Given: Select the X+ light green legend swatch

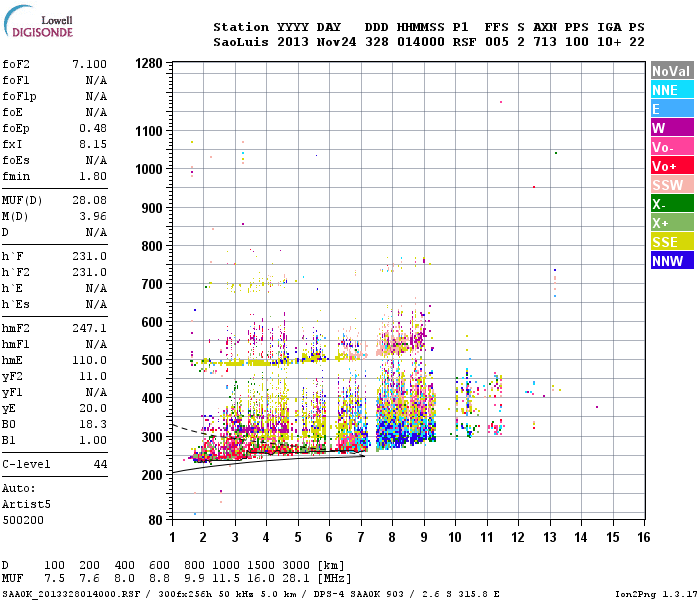Looking at the screenshot, I should [x=672, y=223].
